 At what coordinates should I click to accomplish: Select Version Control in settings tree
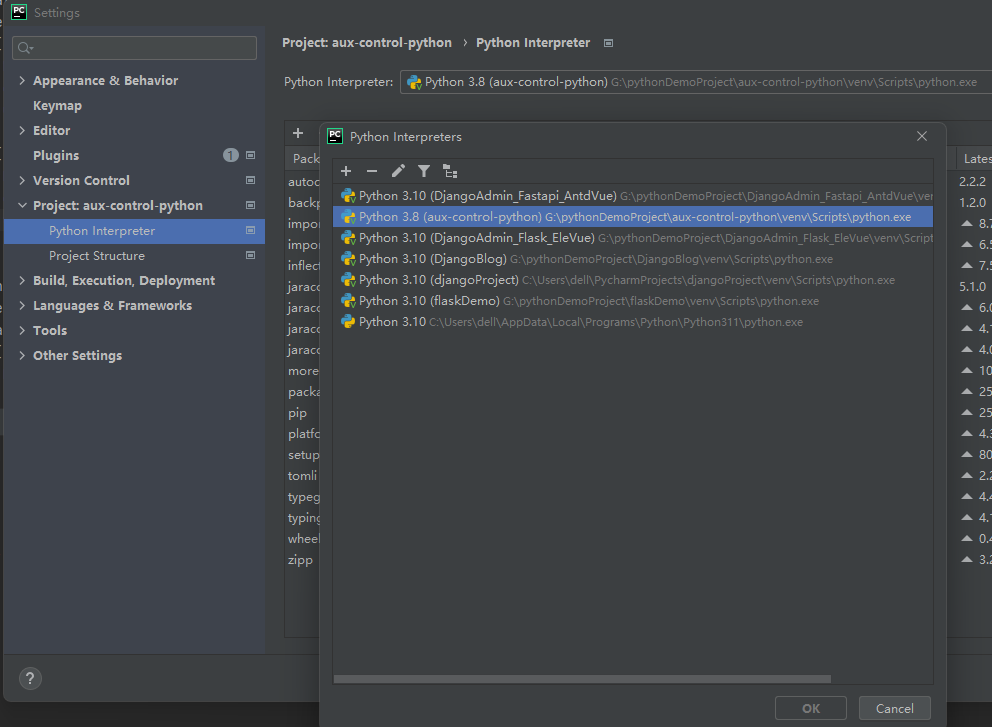(x=81, y=180)
